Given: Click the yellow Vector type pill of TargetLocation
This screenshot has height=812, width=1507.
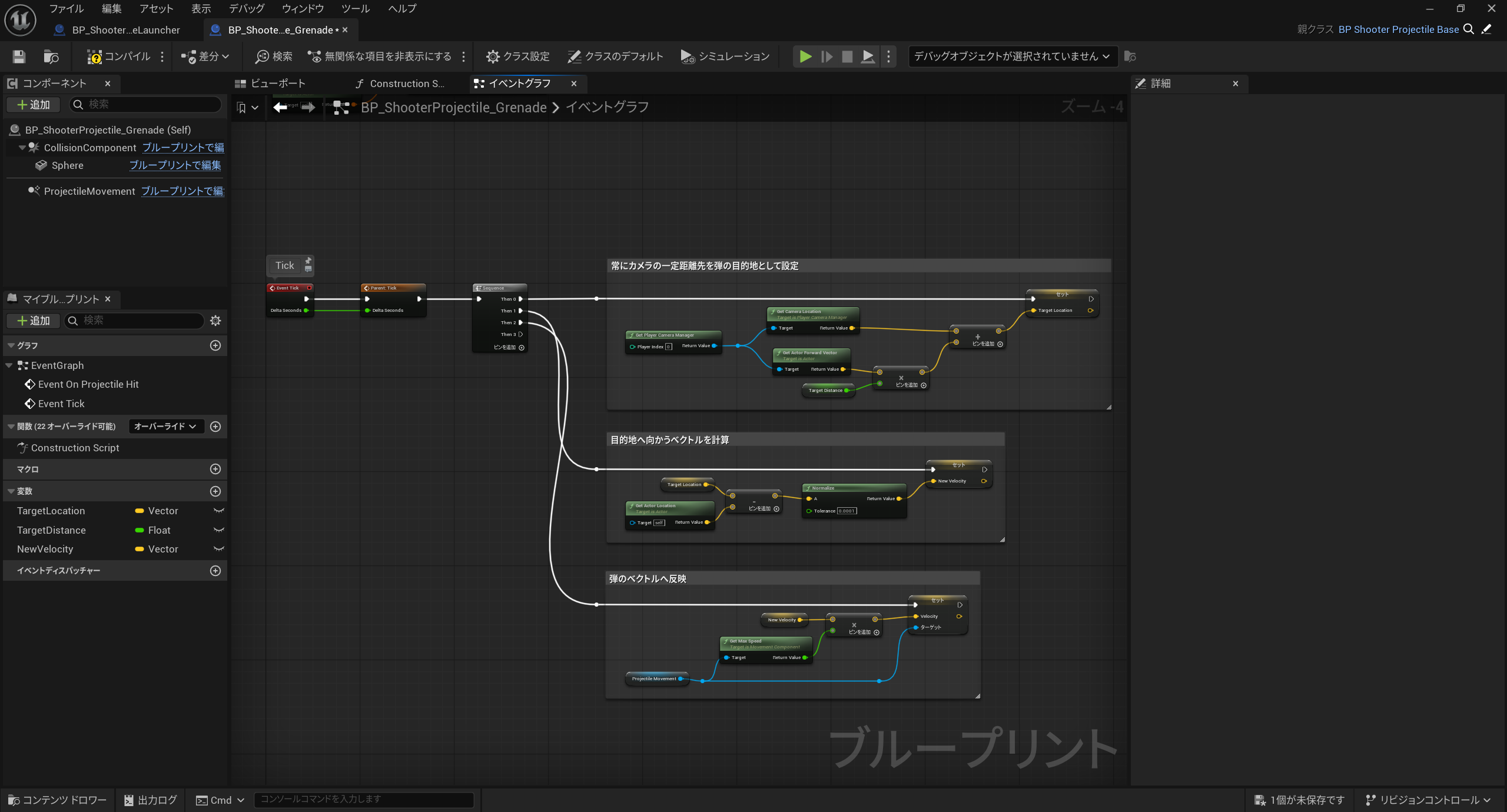Looking at the screenshot, I should [x=140, y=511].
